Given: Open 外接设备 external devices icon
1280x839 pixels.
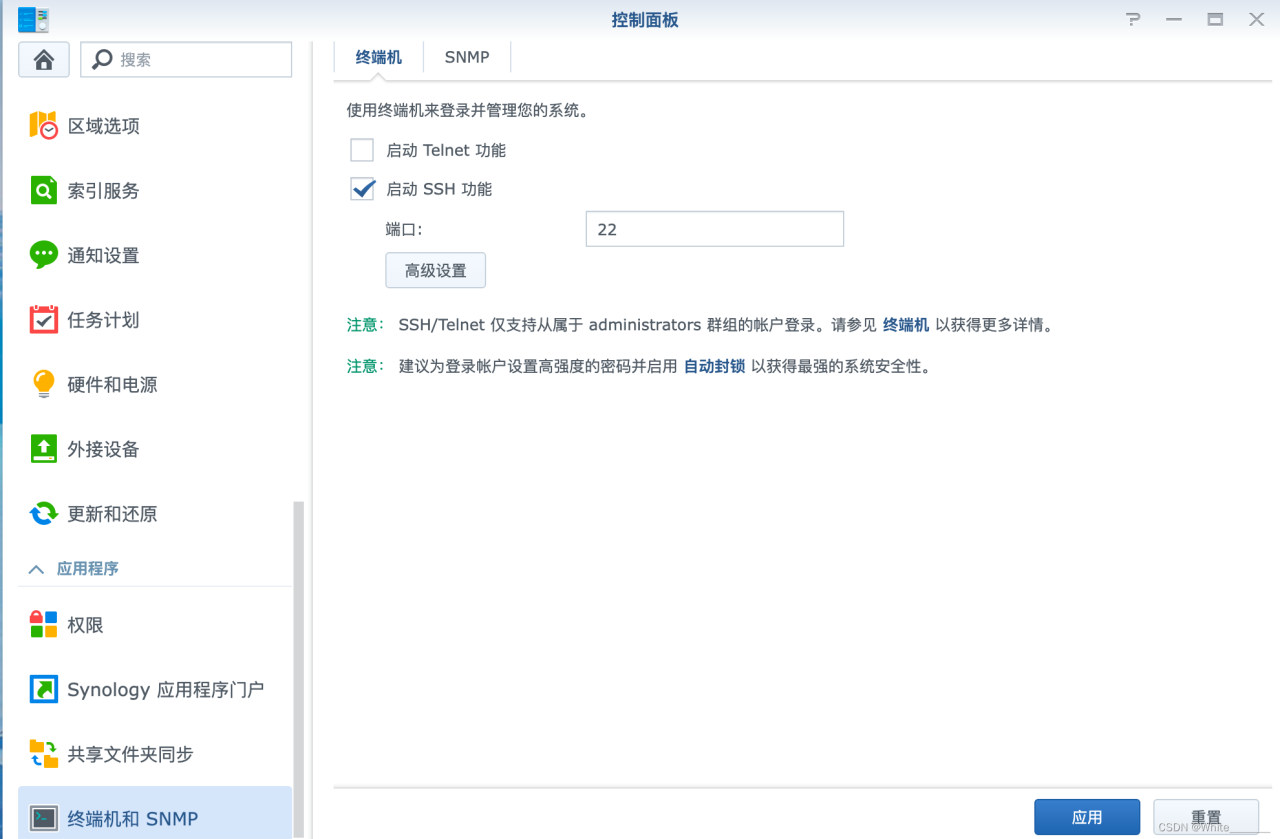Looking at the screenshot, I should [43, 449].
